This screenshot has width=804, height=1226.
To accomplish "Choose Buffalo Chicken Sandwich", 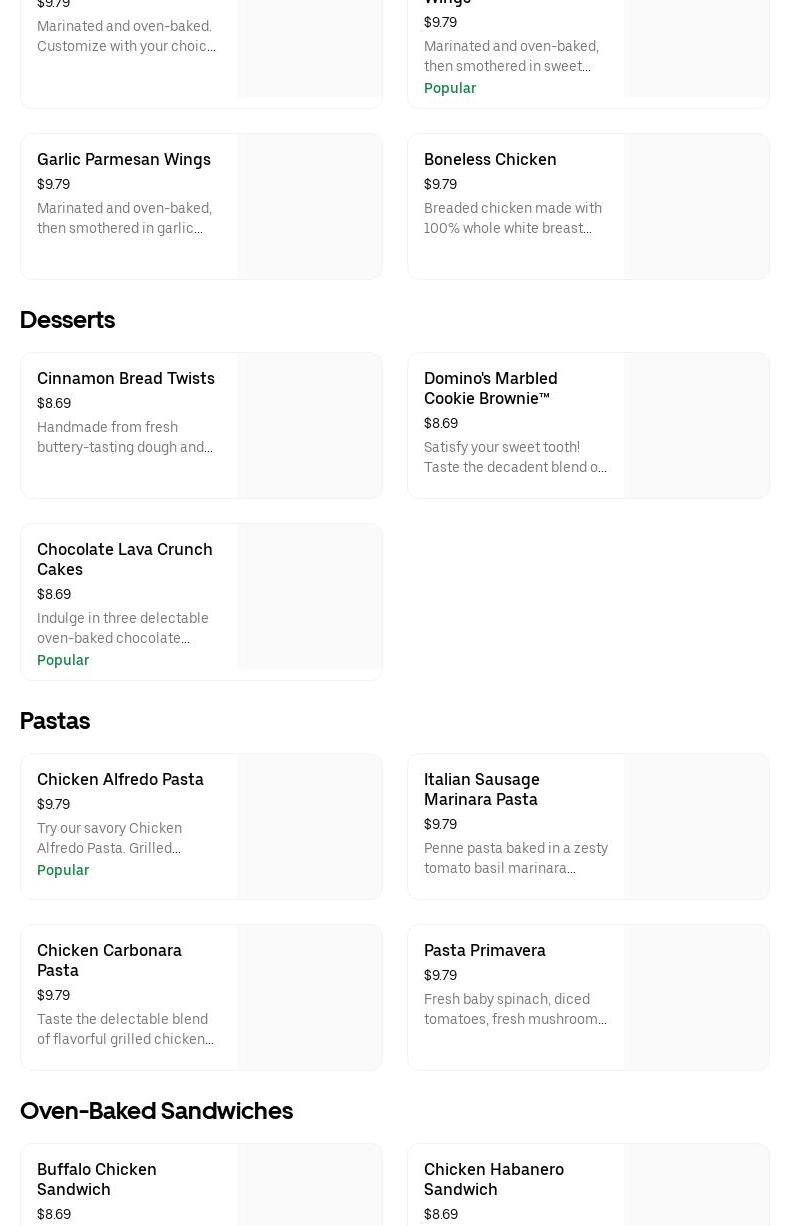I will coord(201,1185).
